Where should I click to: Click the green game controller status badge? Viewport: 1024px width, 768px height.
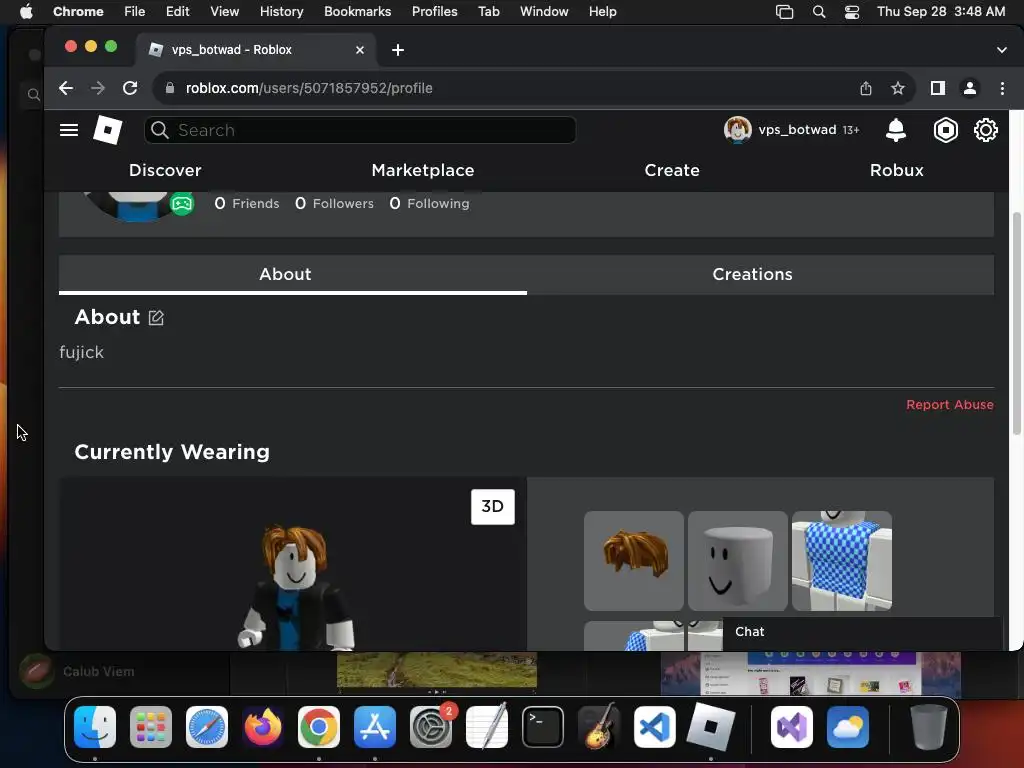point(182,204)
